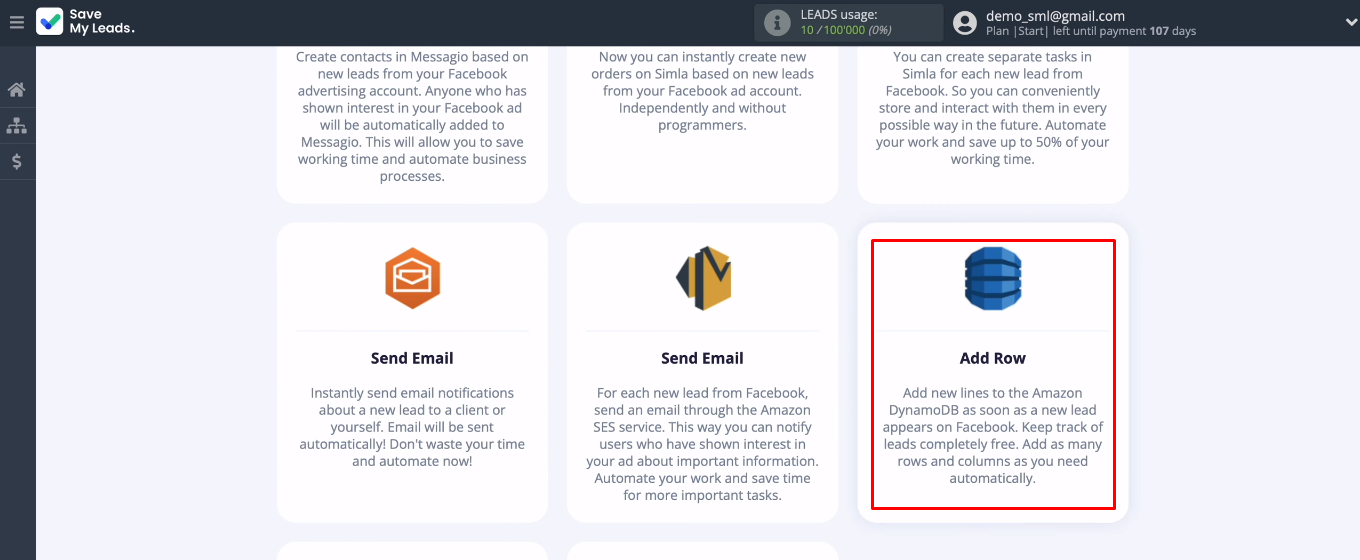The image size is (1360, 560).
Task: Click the user avatar icon
Action: [964, 22]
